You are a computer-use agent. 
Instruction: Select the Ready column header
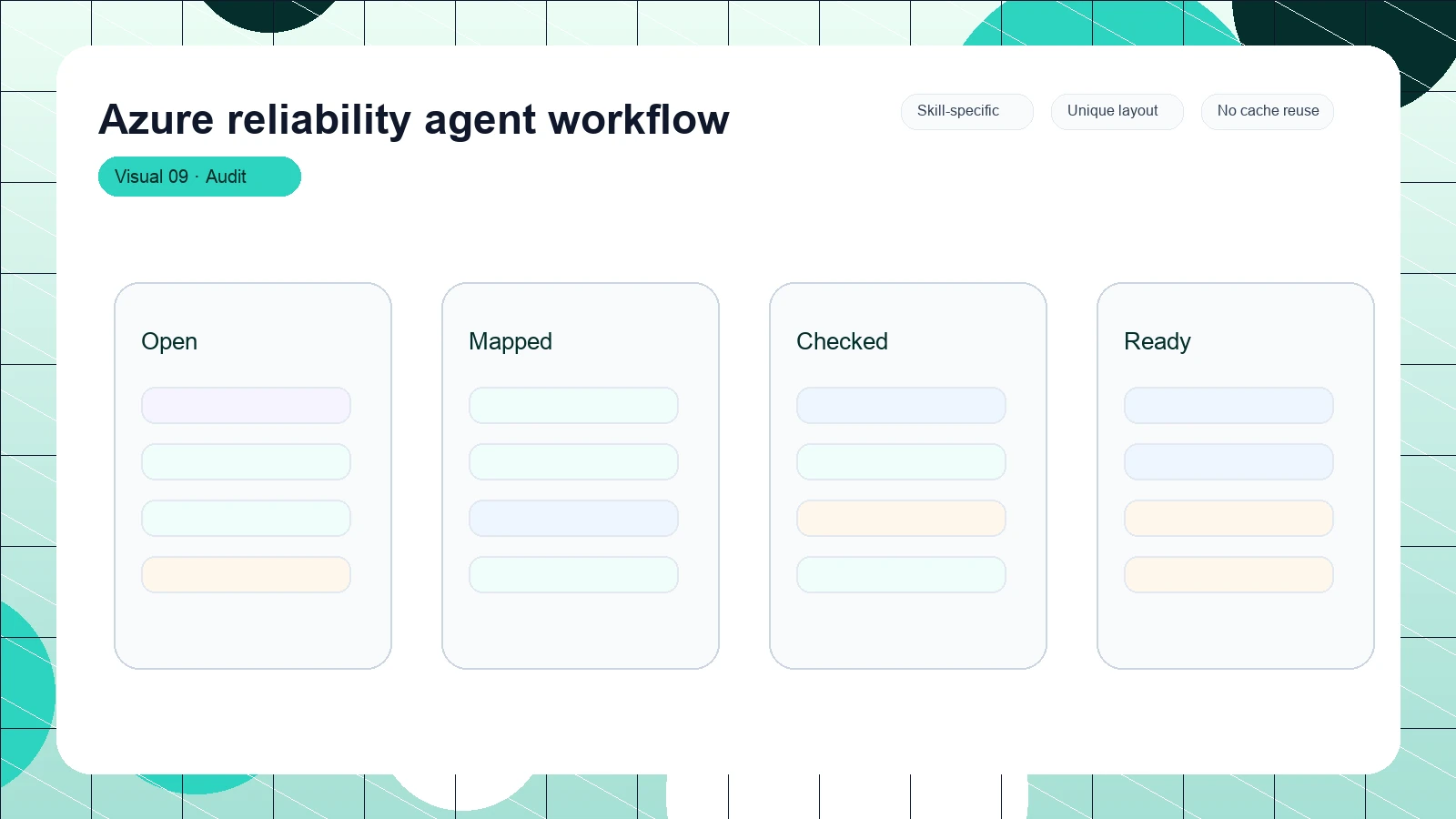(1158, 341)
